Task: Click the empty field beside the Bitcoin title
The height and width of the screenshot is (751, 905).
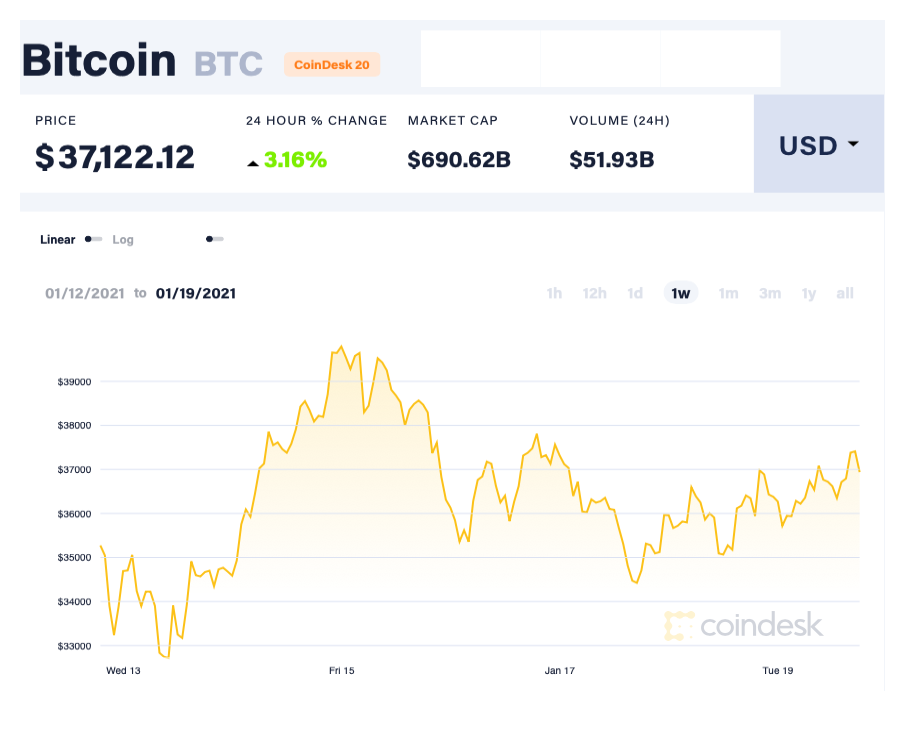Action: [x=600, y=58]
